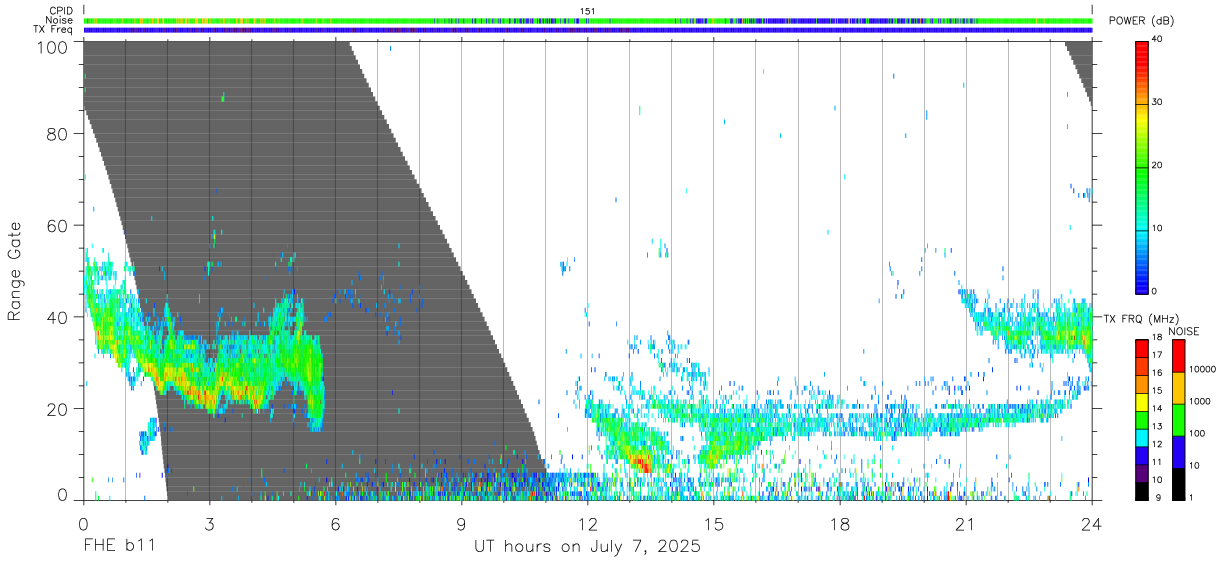This screenshot has width=1228, height=567.
Task: Click the 3 tick on UT hours axis
Action: [210, 523]
